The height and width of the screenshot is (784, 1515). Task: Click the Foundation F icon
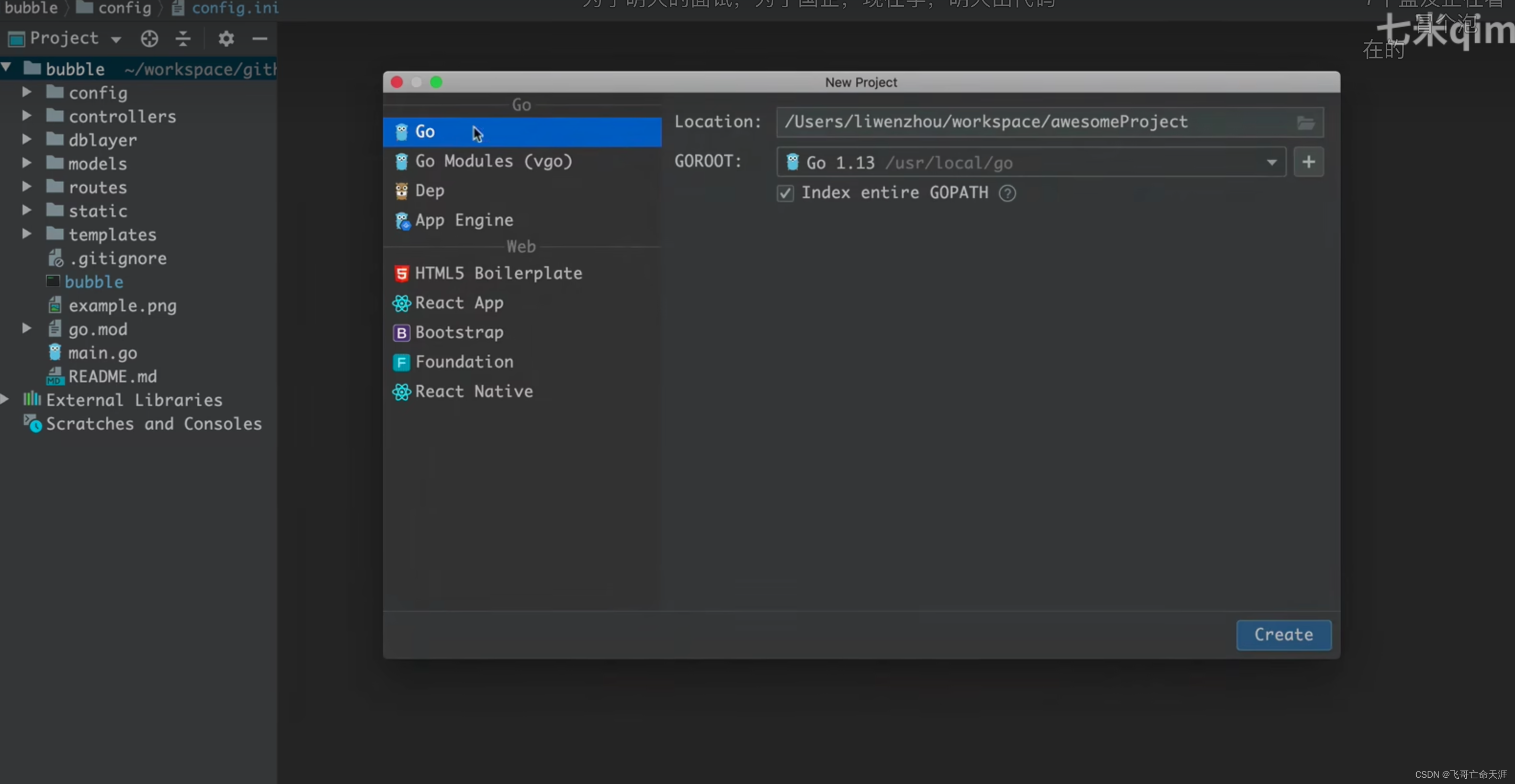tap(402, 363)
